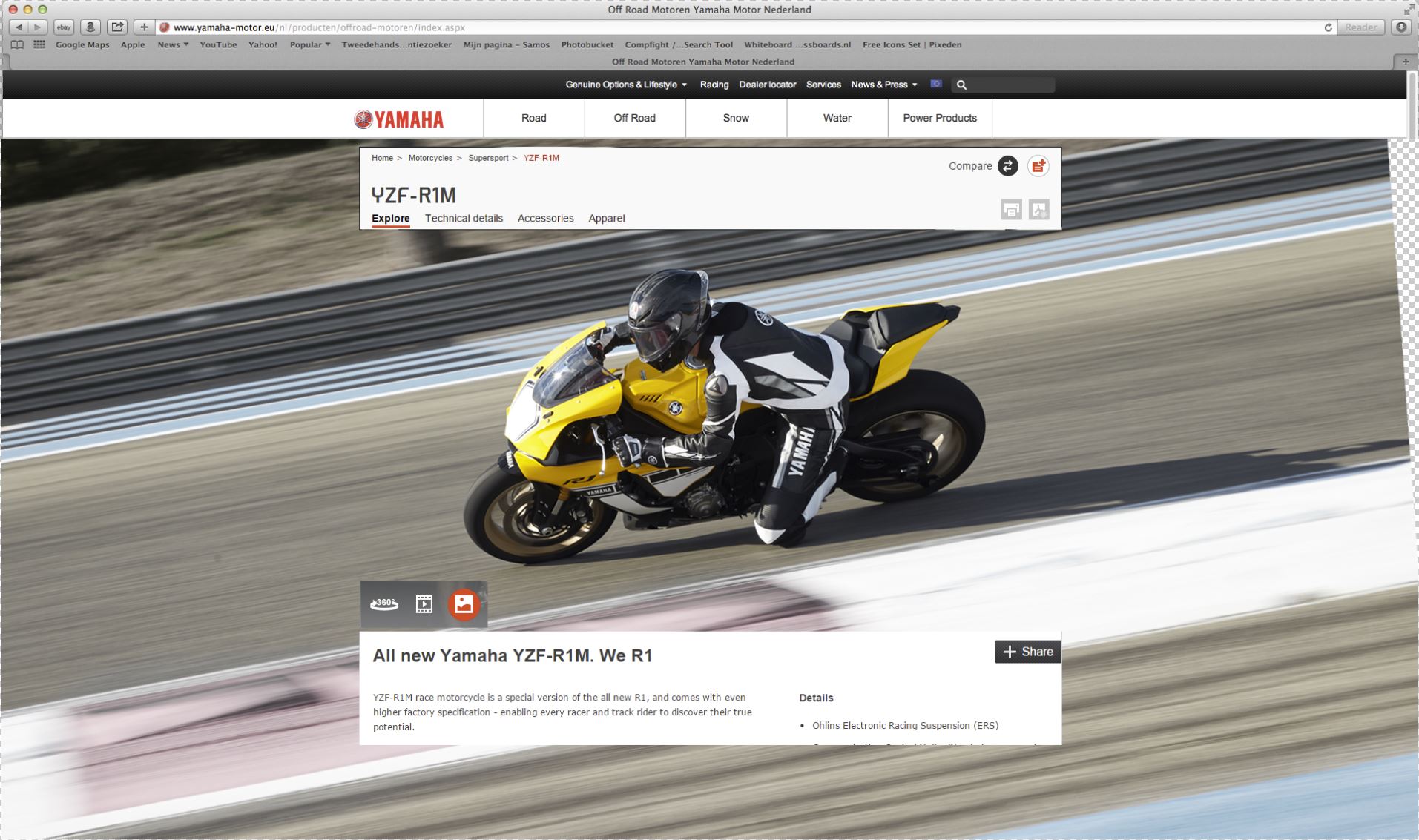Go back with the Safari back arrow
Image resolution: width=1419 pixels, height=840 pixels.
19,27
